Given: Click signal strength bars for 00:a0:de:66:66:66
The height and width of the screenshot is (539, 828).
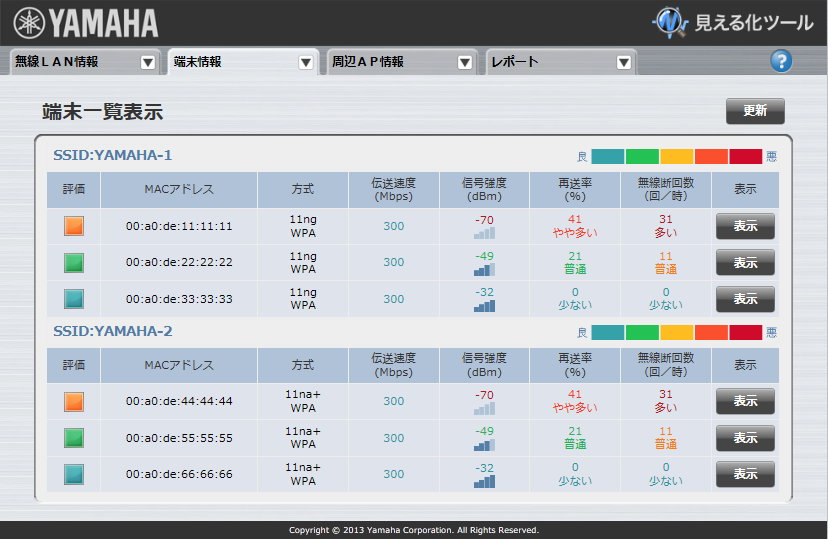Looking at the screenshot, I should coord(484,482).
